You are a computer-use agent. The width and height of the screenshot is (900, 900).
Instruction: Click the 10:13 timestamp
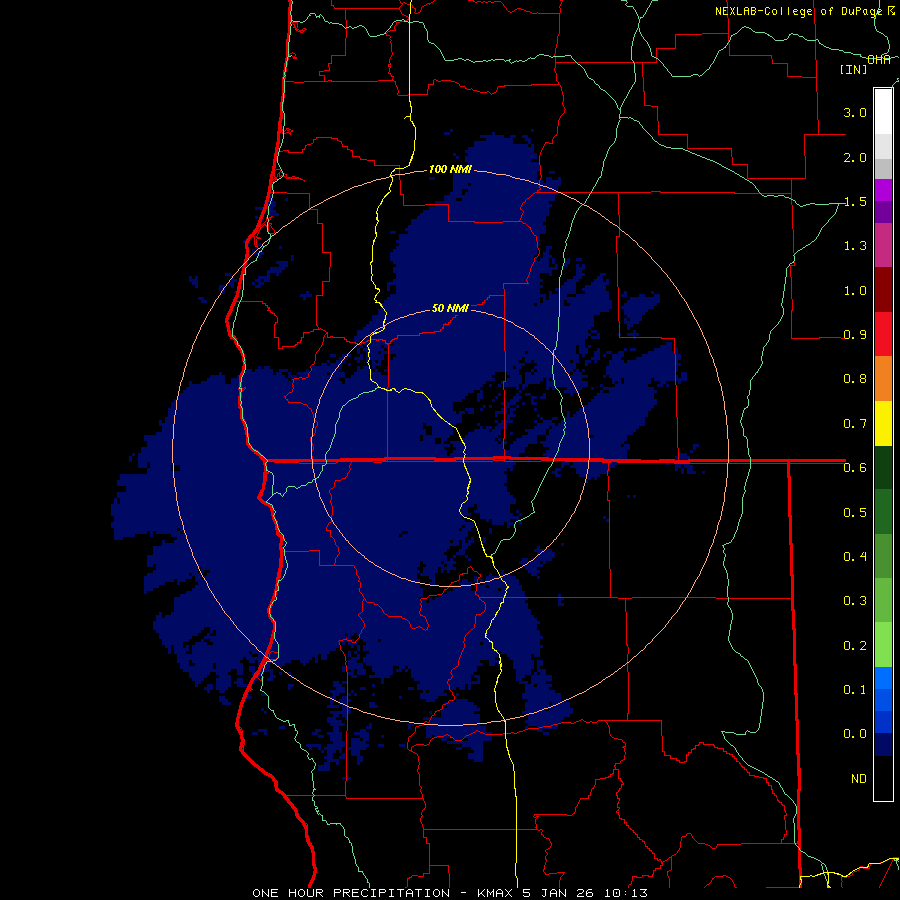tap(625, 893)
